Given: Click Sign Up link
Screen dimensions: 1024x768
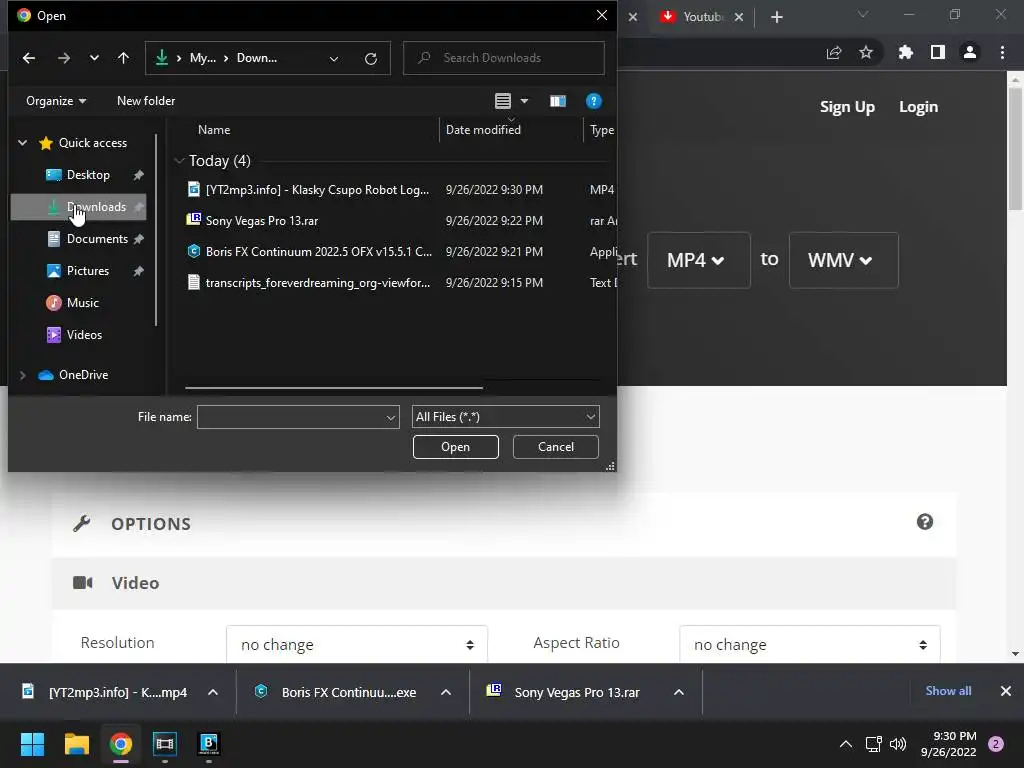Looking at the screenshot, I should point(847,107).
